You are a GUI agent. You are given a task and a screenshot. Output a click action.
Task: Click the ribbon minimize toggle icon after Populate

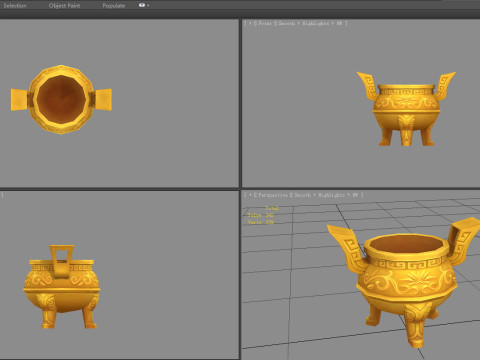(142, 5)
